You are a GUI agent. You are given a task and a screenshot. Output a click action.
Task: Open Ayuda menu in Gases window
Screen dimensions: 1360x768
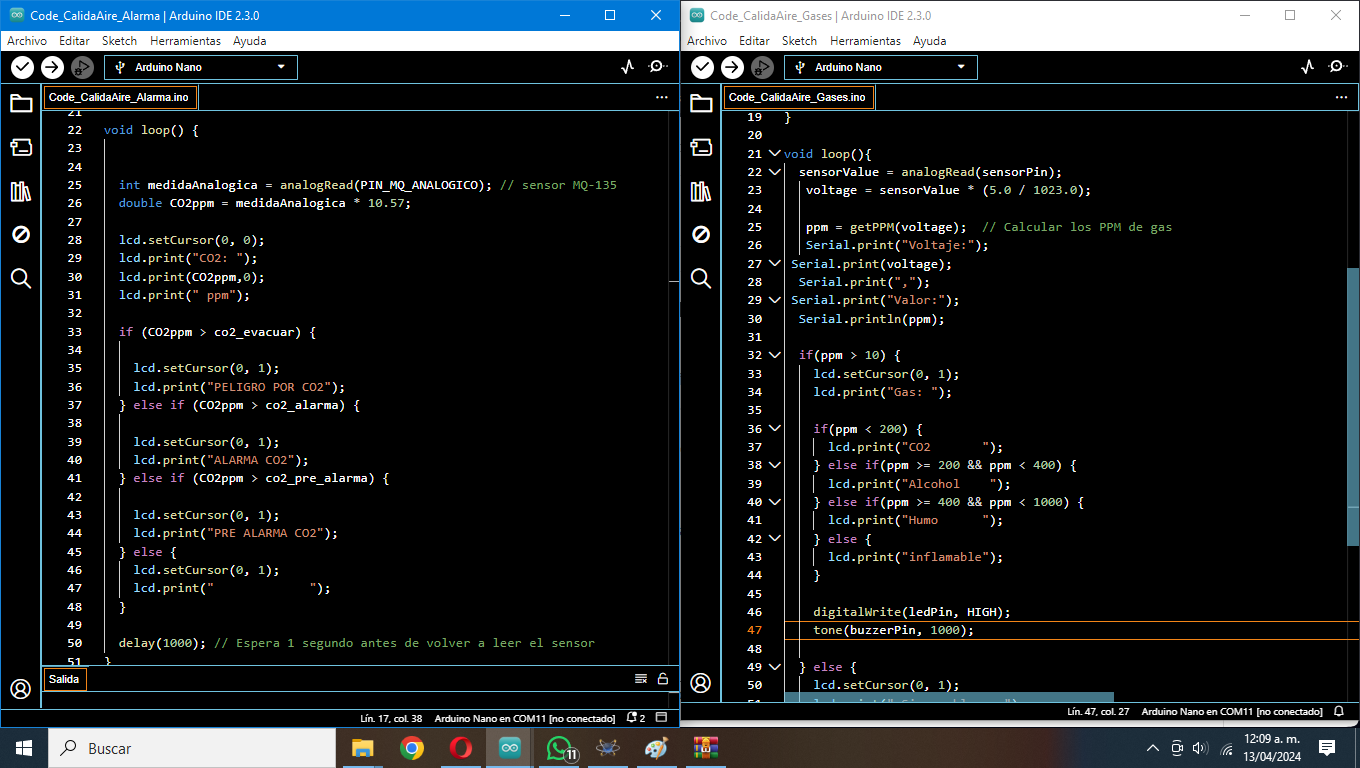(x=929, y=41)
